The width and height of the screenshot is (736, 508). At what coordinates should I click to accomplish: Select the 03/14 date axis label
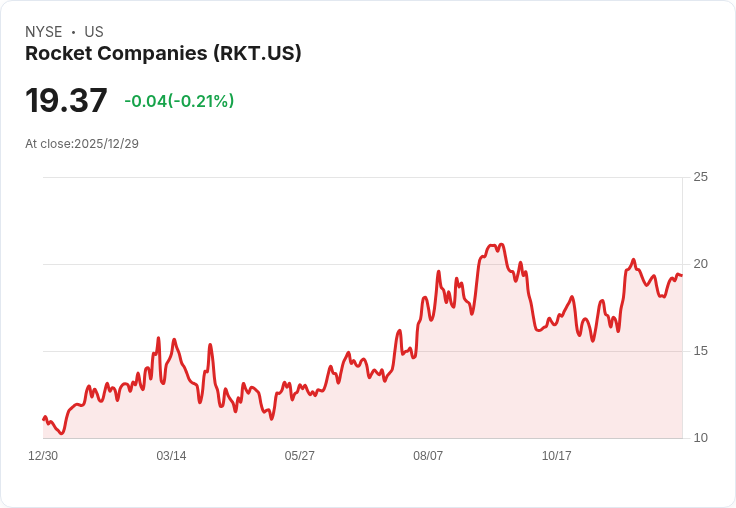(171, 455)
